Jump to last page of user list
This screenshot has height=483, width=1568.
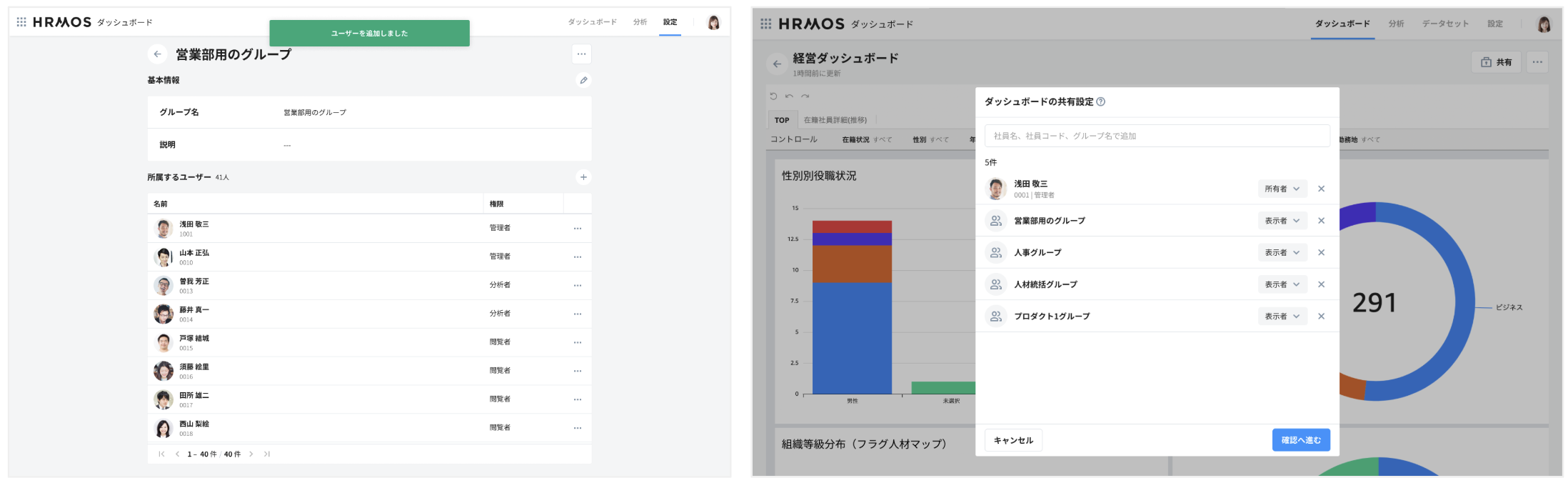pos(267,454)
